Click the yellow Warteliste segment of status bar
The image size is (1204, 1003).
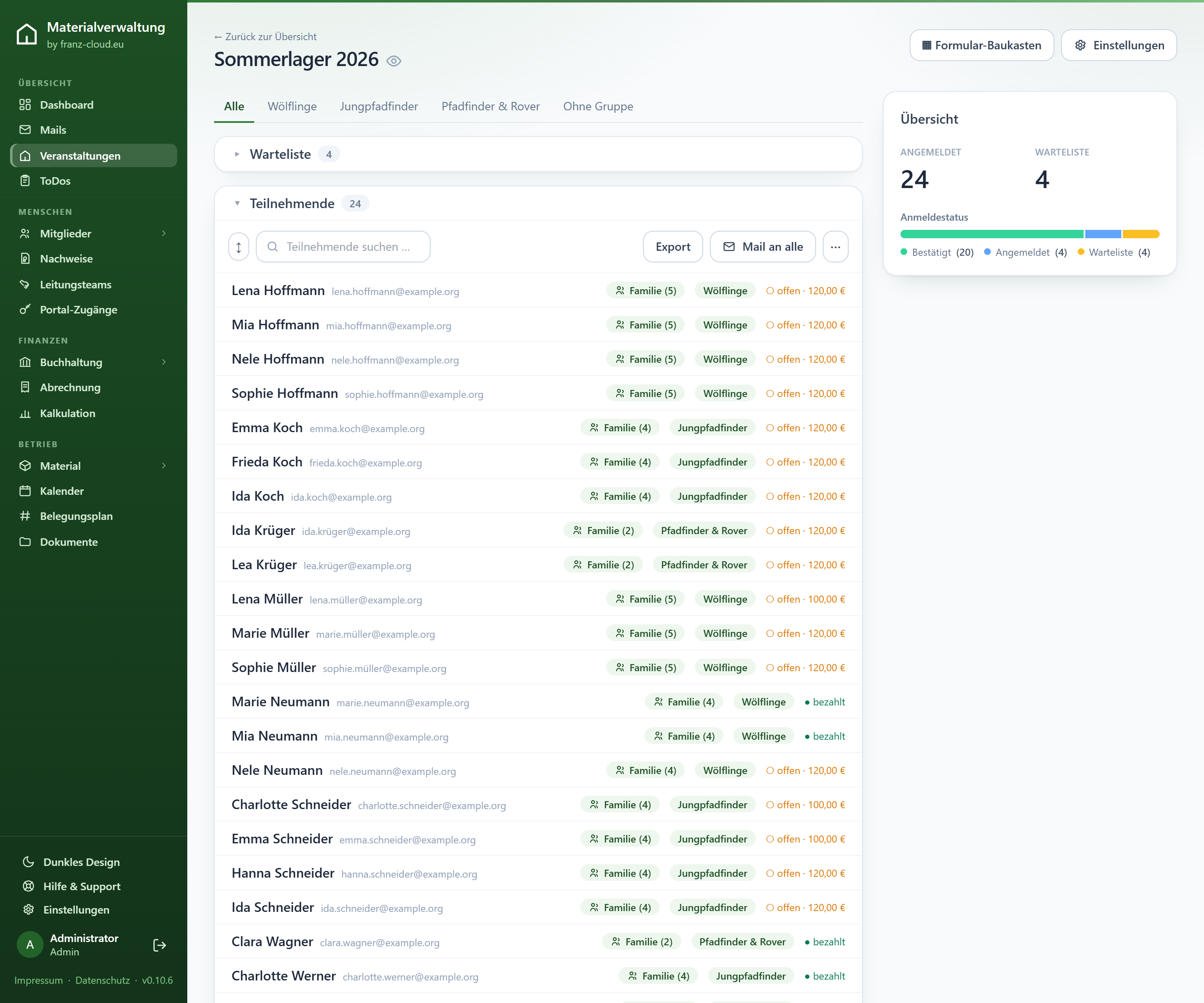[x=1141, y=234]
